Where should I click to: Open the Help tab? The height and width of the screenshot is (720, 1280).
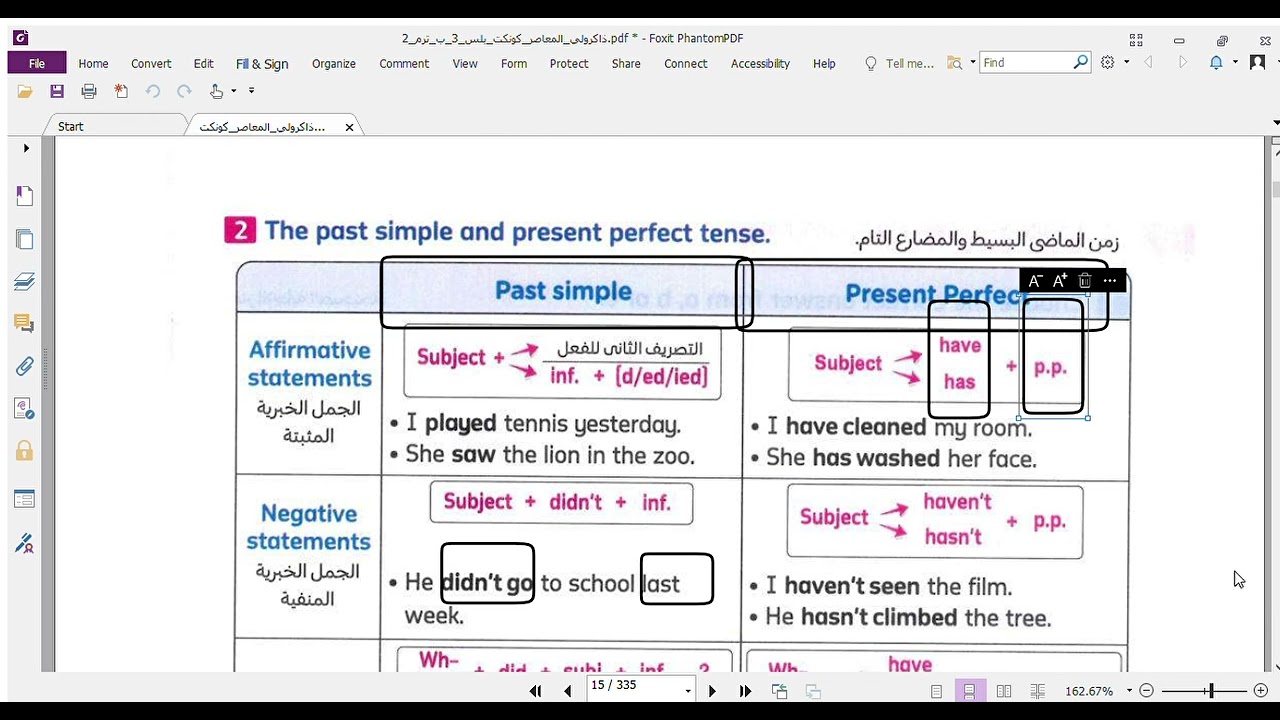(x=824, y=63)
